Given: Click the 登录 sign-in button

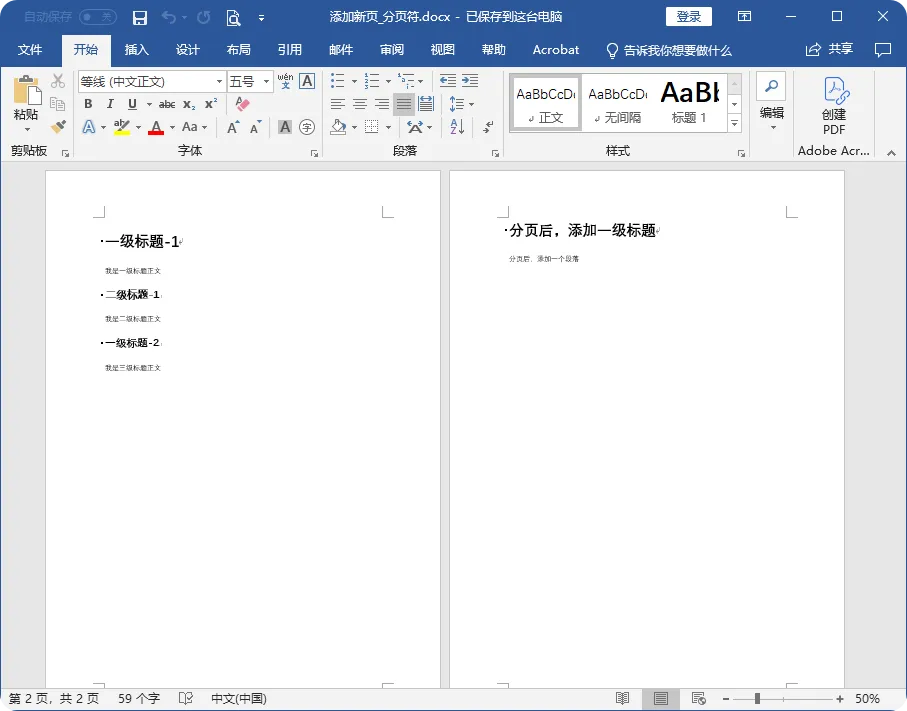Looking at the screenshot, I should pos(688,17).
